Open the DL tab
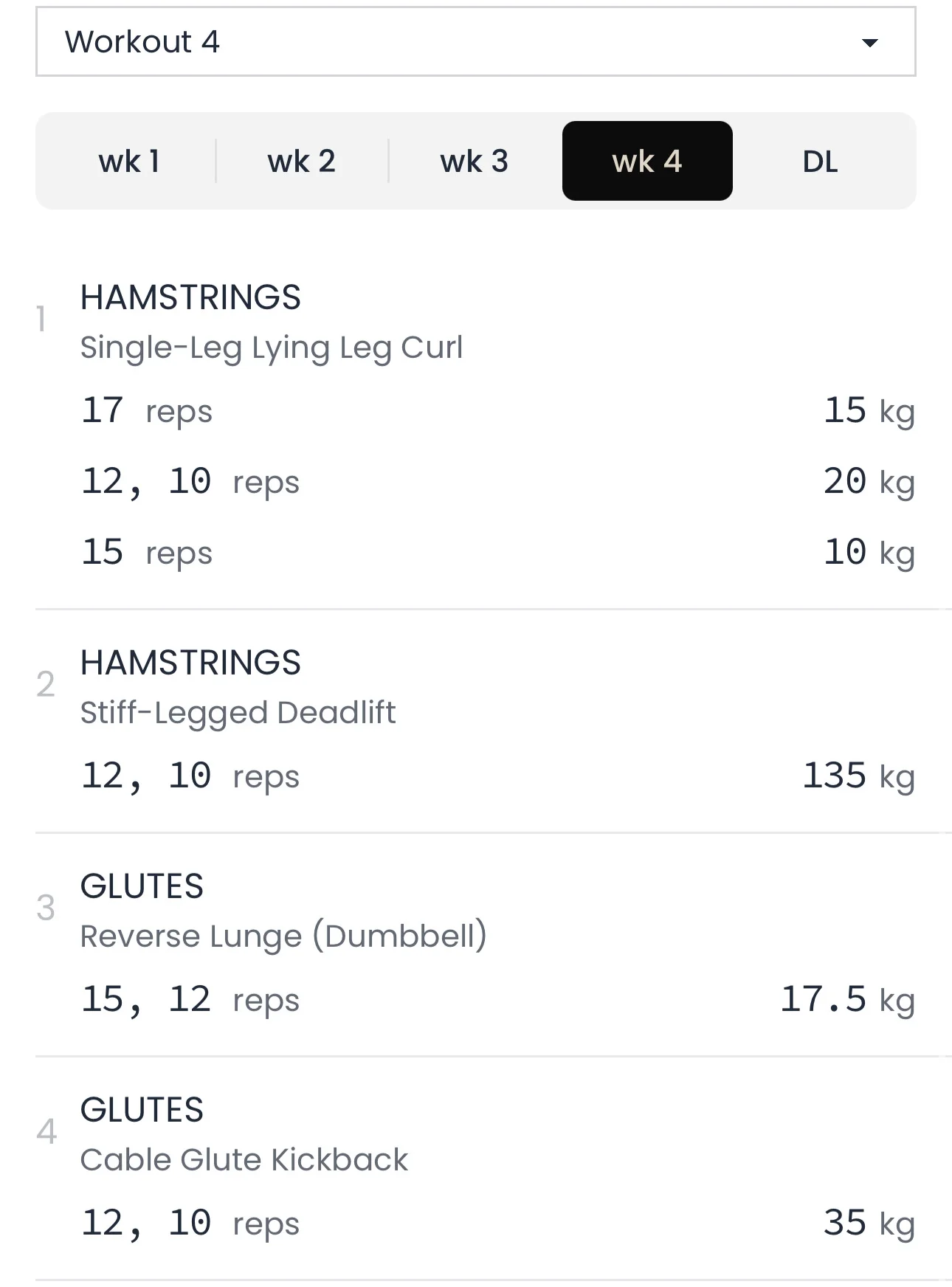 820,162
